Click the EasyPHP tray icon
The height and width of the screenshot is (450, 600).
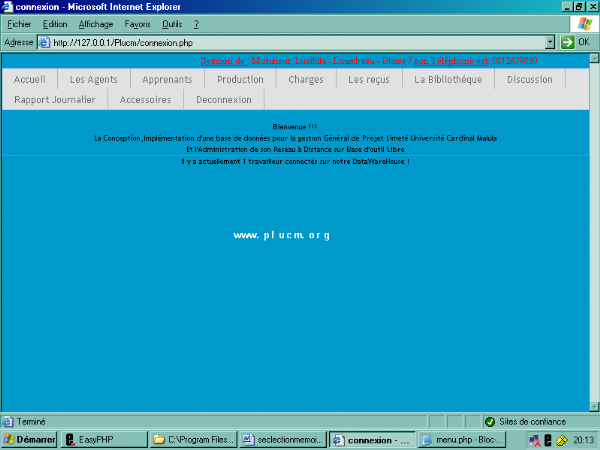pos(548,440)
